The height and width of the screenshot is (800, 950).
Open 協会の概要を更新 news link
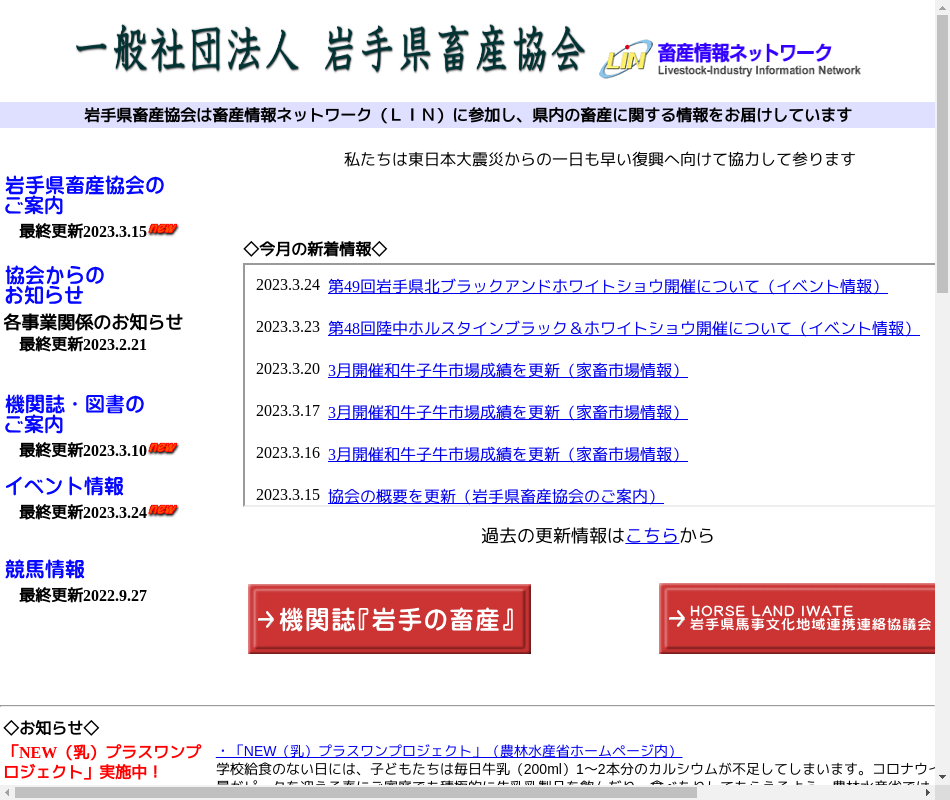point(496,496)
